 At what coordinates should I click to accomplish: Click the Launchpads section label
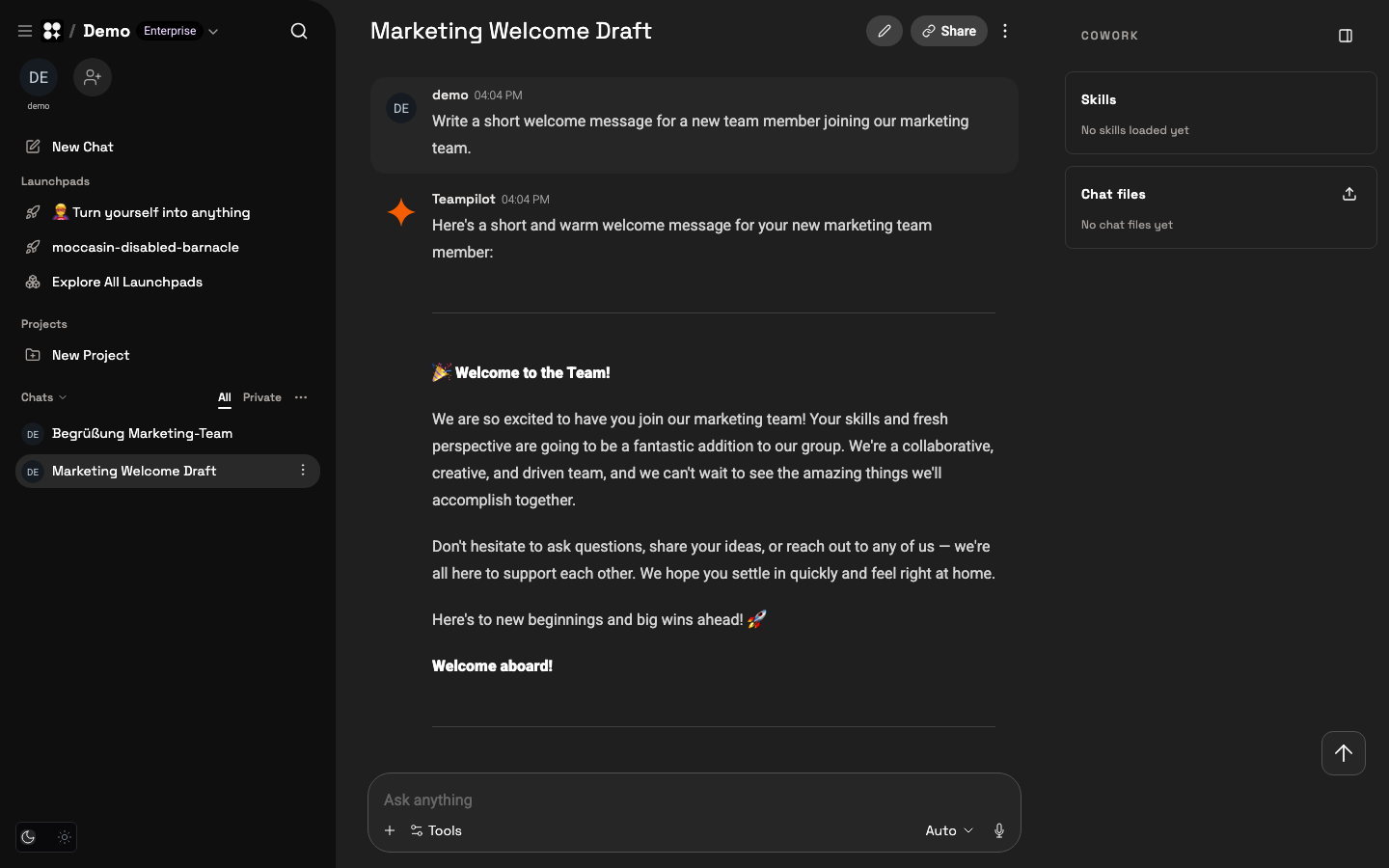55,181
